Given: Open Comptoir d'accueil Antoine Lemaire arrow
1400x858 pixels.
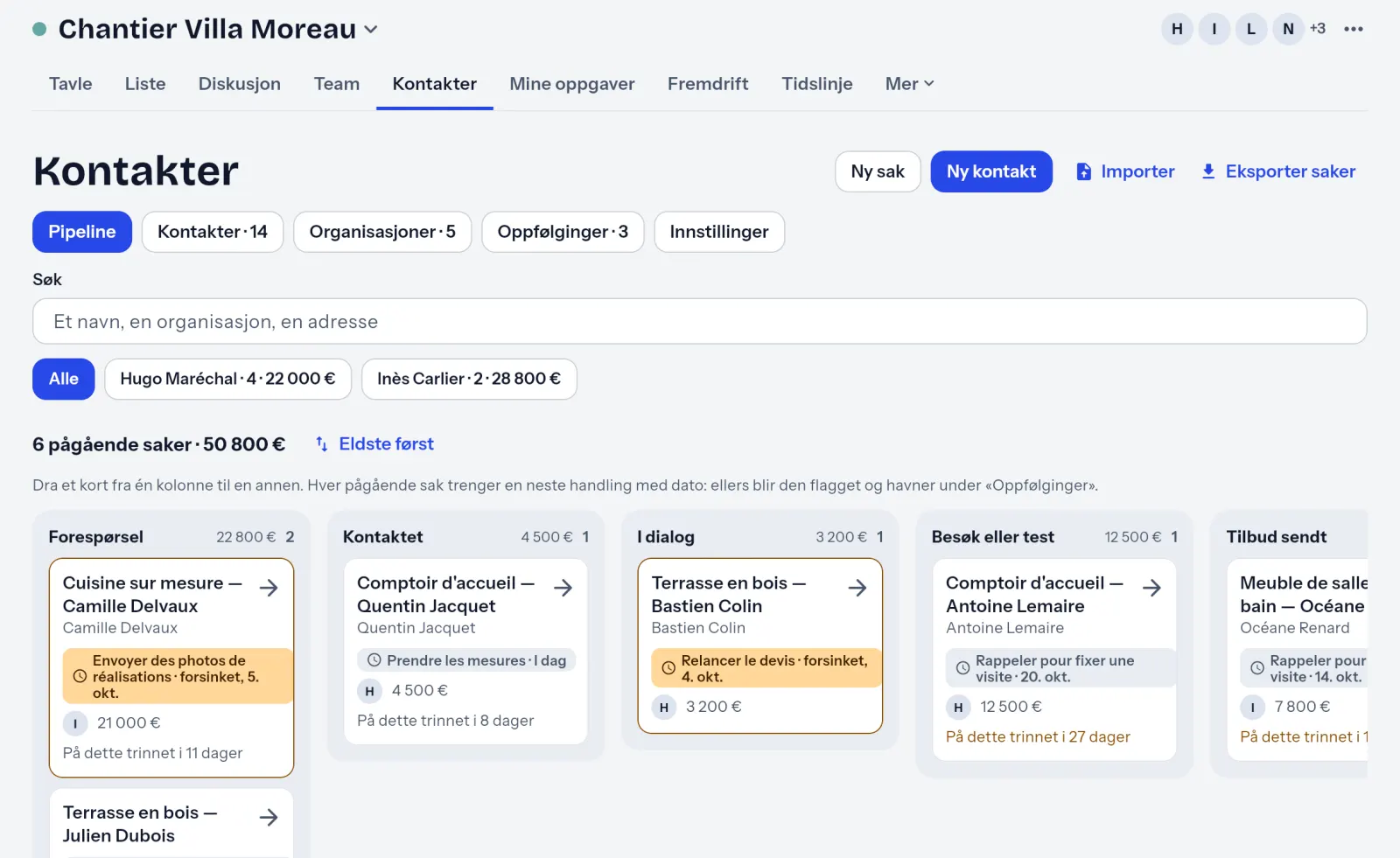Looking at the screenshot, I should tap(1152, 588).
